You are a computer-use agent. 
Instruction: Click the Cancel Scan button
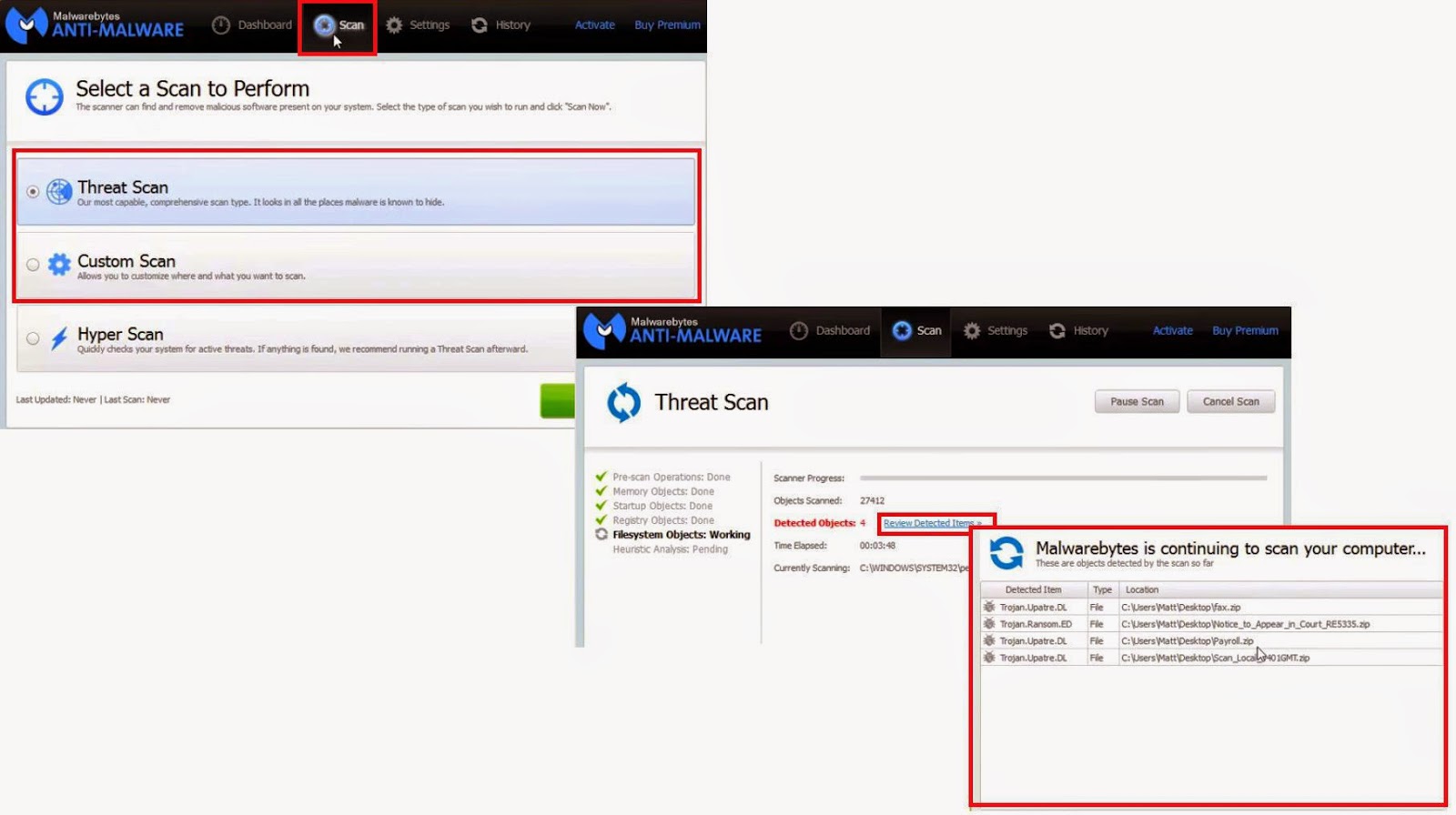[1230, 402]
